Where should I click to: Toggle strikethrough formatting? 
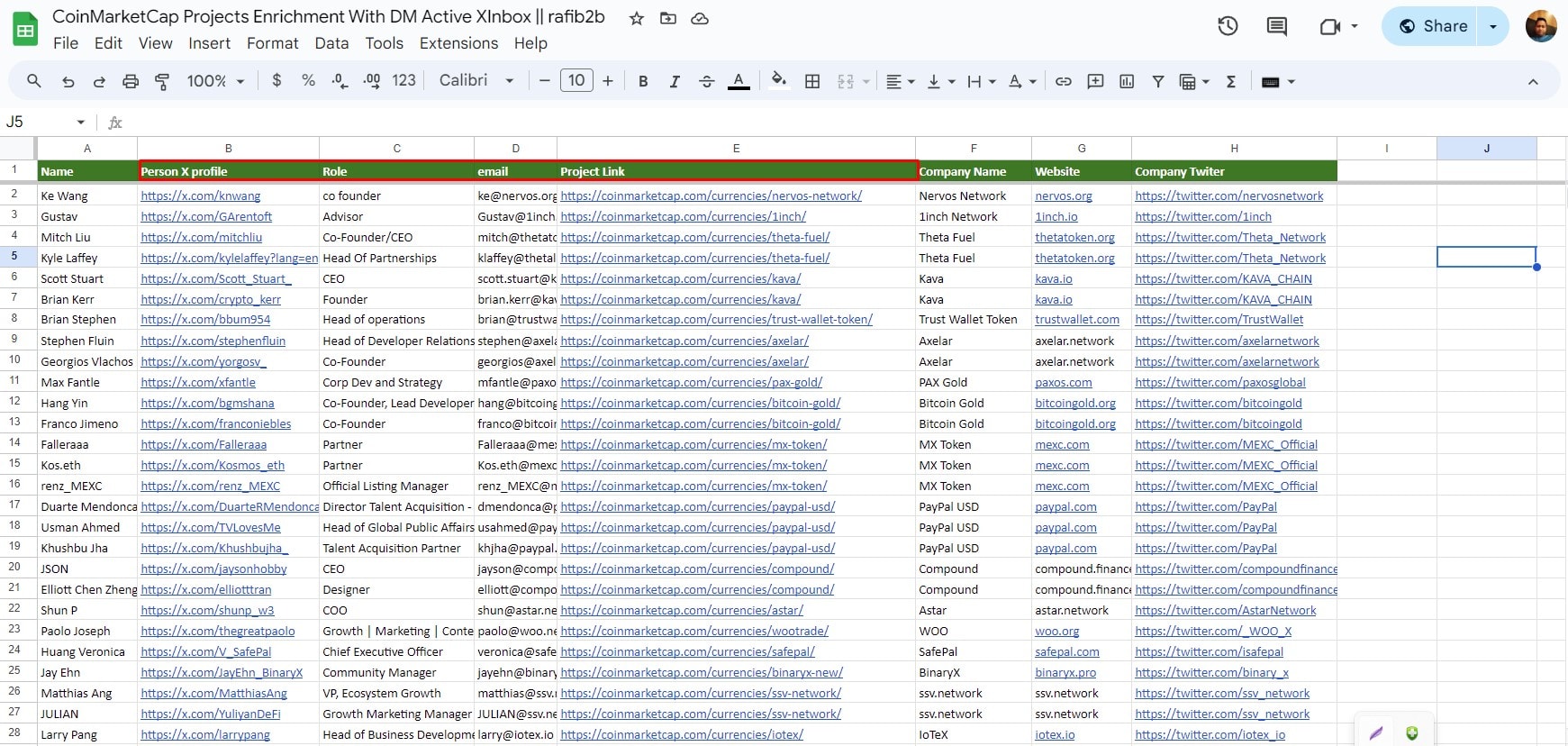tap(707, 81)
